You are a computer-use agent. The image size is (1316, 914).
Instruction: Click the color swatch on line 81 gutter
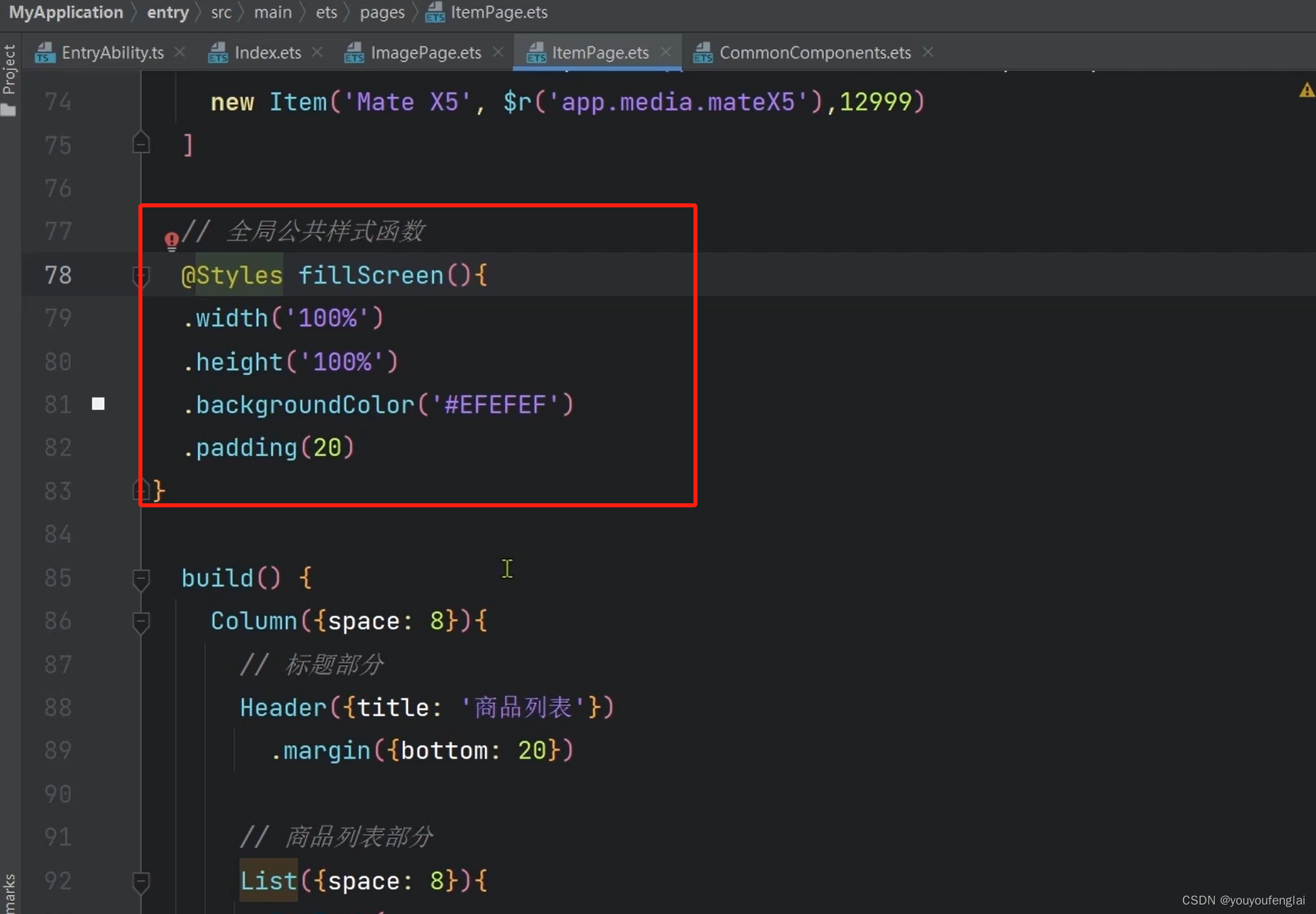click(98, 404)
